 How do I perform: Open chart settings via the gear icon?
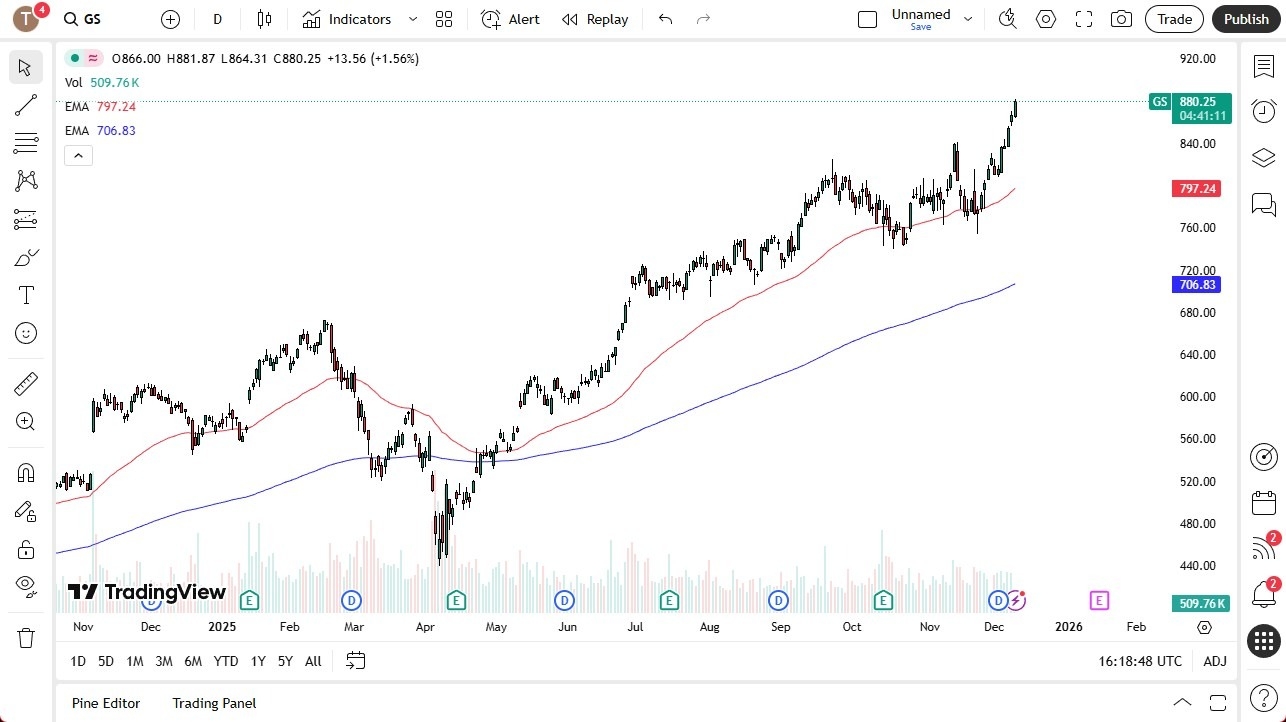1045,18
